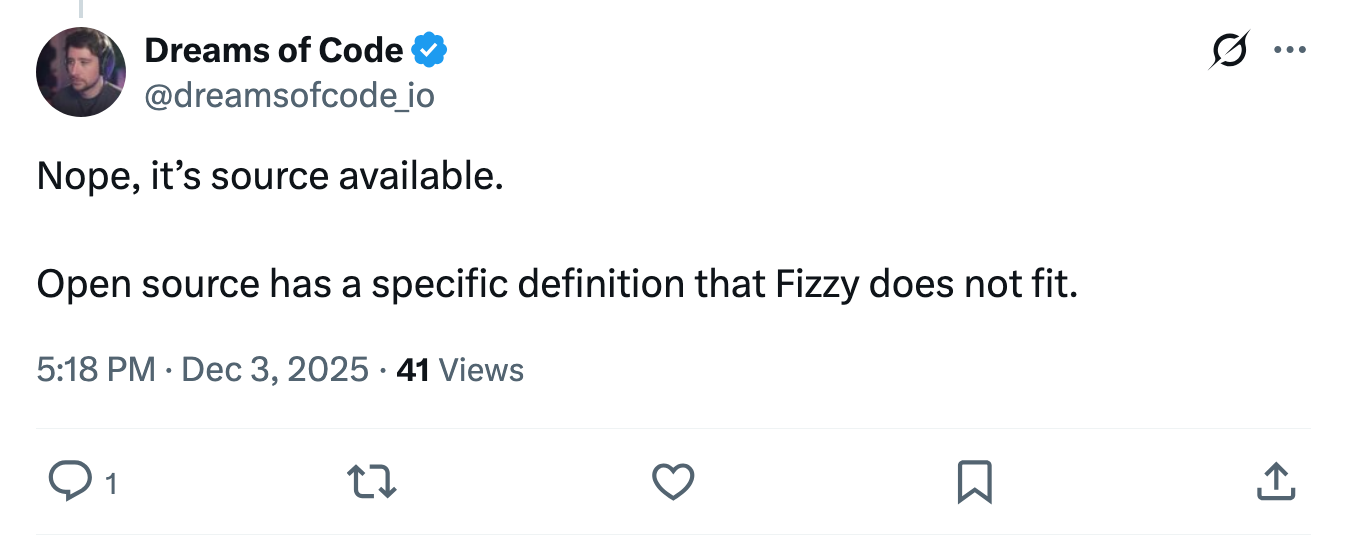
Task: Bookmark this Dreams of Code tweet
Action: tap(974, 483)
